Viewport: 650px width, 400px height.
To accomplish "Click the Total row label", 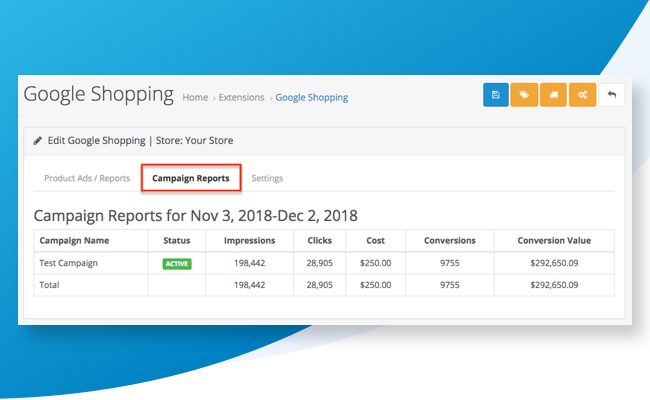I will 49,285.
